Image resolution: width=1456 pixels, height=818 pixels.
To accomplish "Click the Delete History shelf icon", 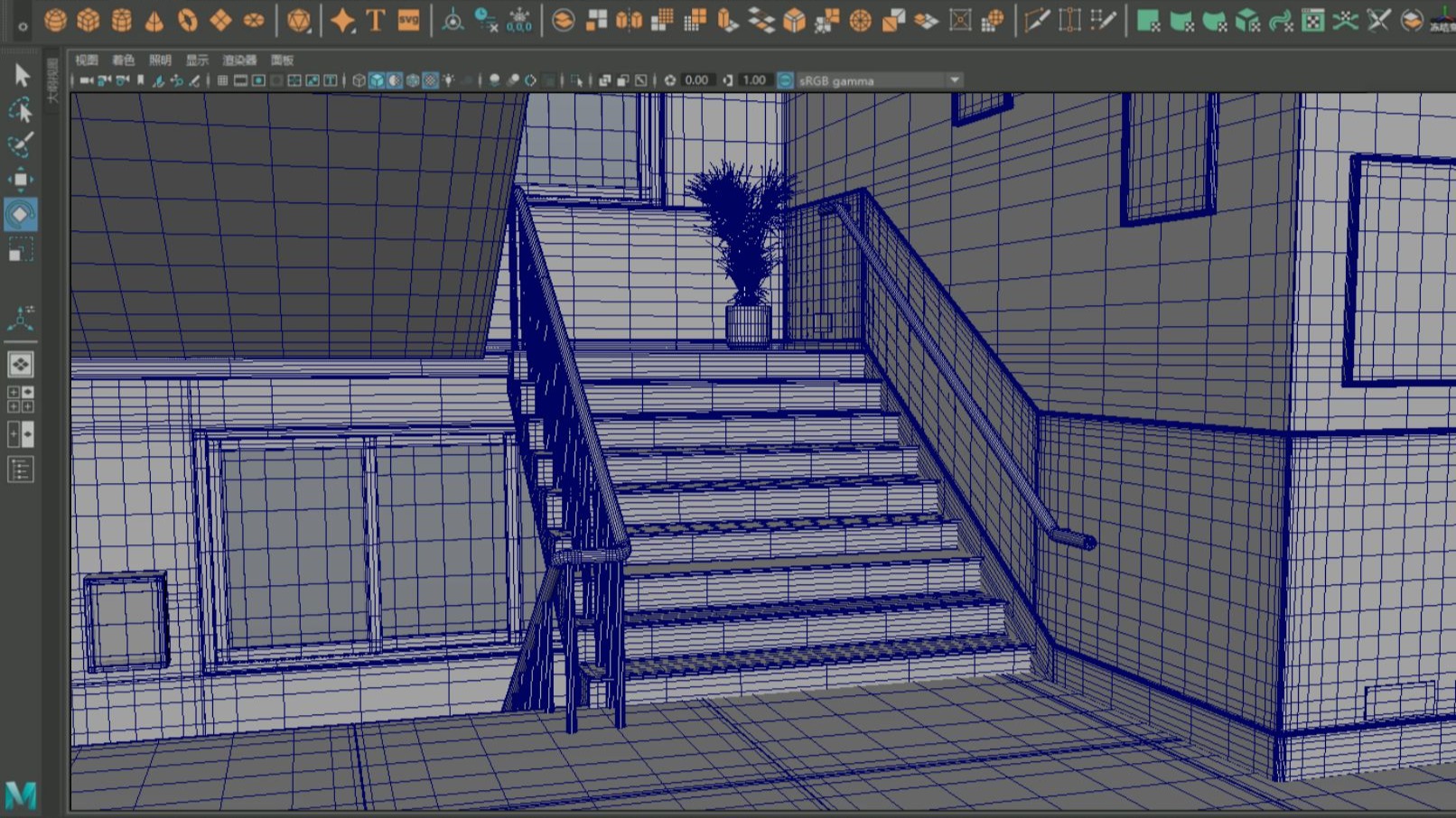I will point(486,20).
